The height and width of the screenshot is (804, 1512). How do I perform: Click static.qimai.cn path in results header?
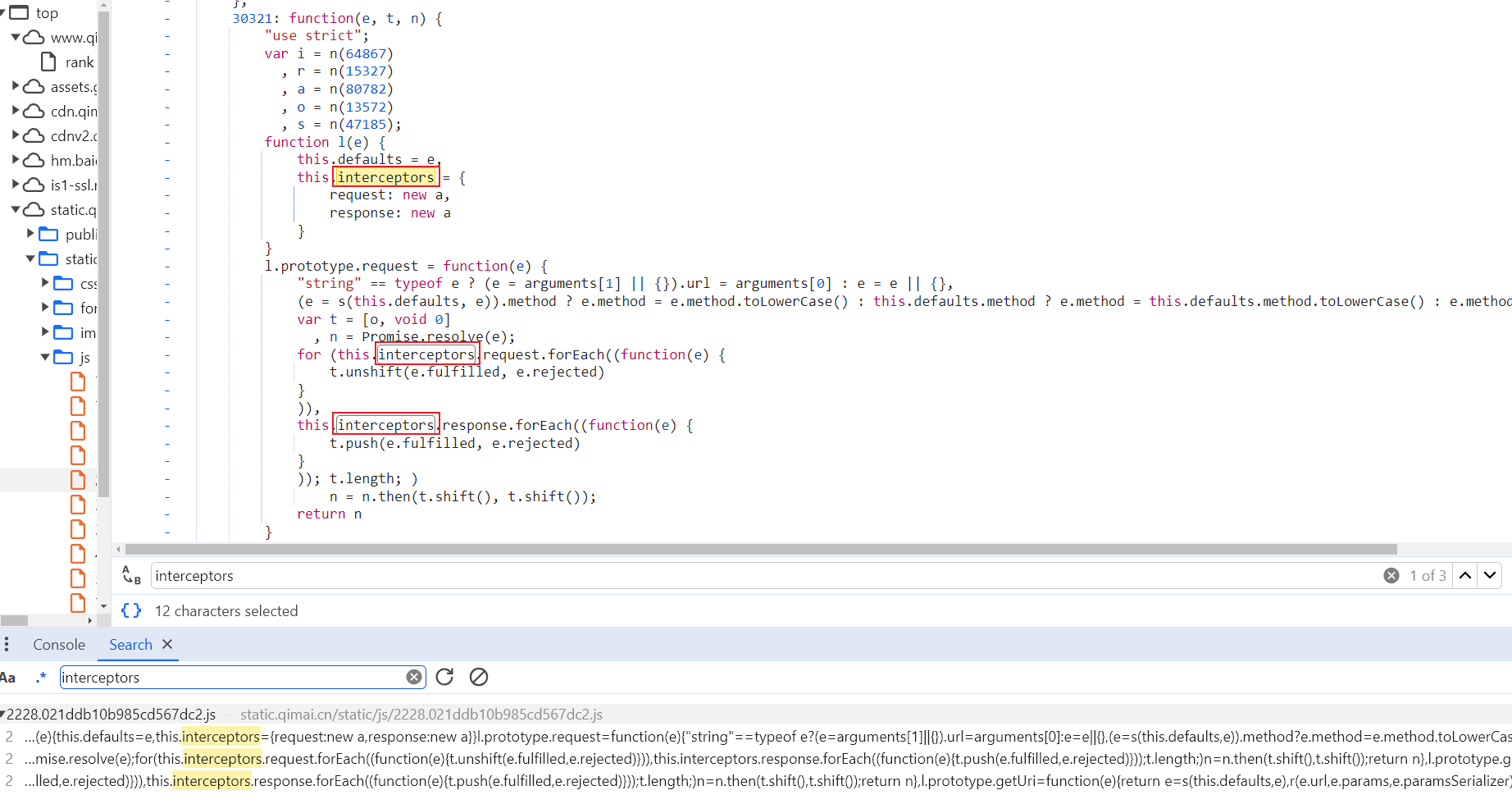(x=421, y=715)
